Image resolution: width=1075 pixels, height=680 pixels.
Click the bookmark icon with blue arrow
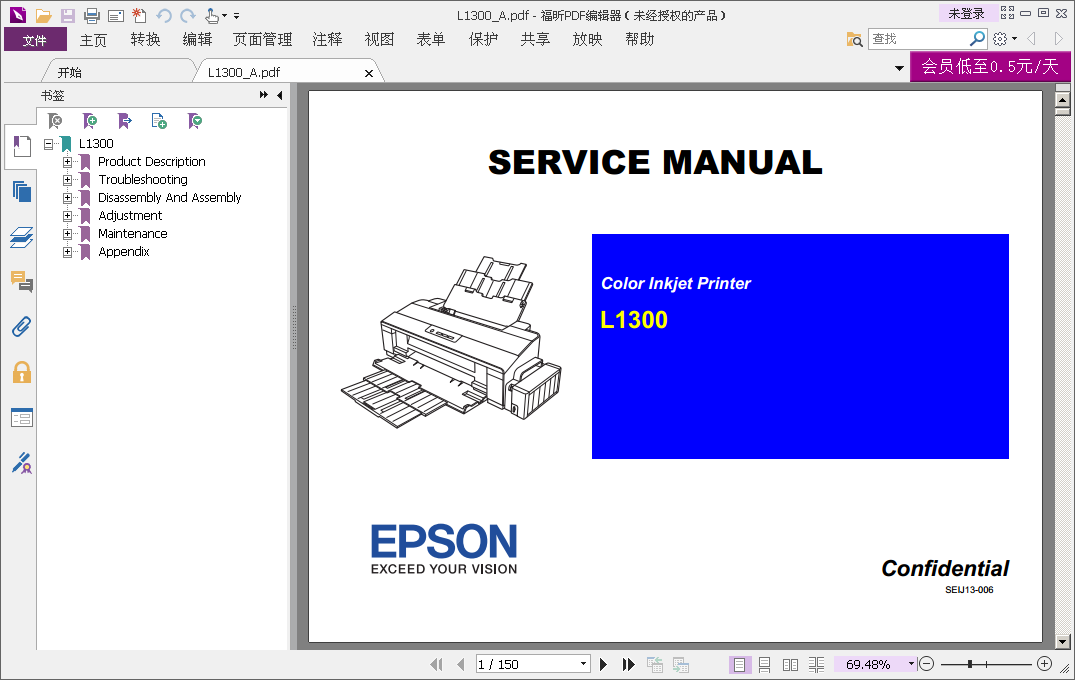pos(125,121)
